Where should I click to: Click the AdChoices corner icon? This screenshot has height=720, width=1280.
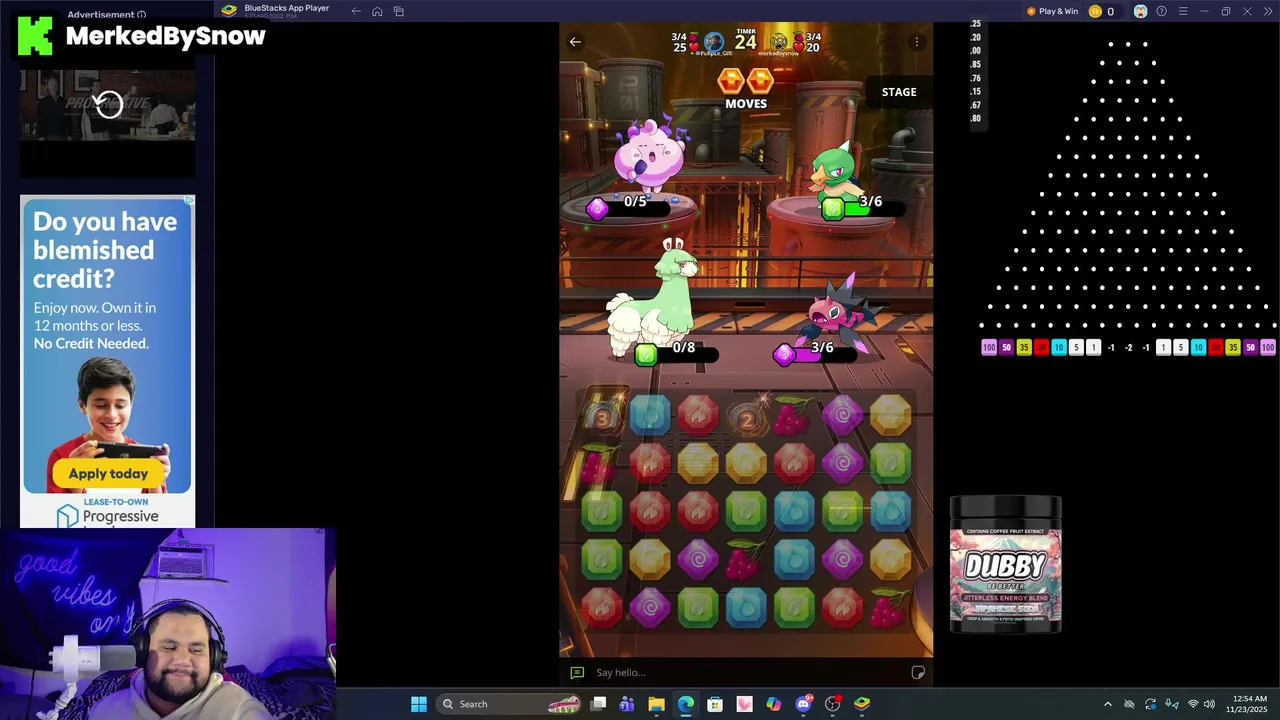[x=188, y=201]
